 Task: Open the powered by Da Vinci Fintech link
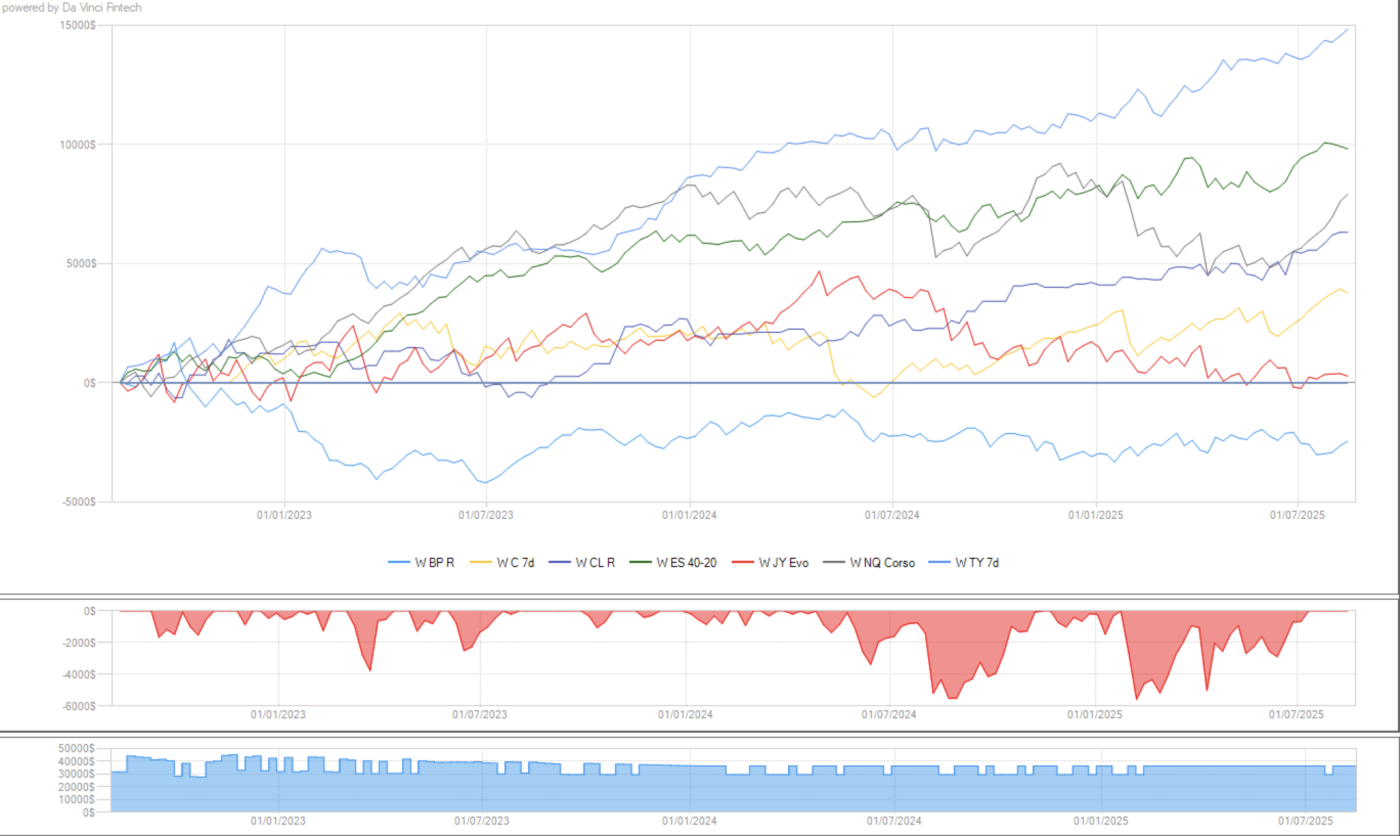(71, 8)
